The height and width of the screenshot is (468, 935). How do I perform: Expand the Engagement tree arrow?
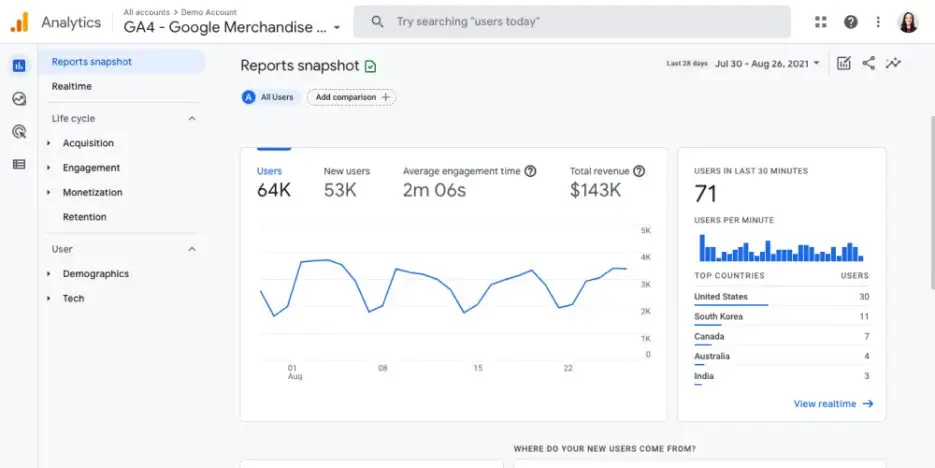[49, 168]
